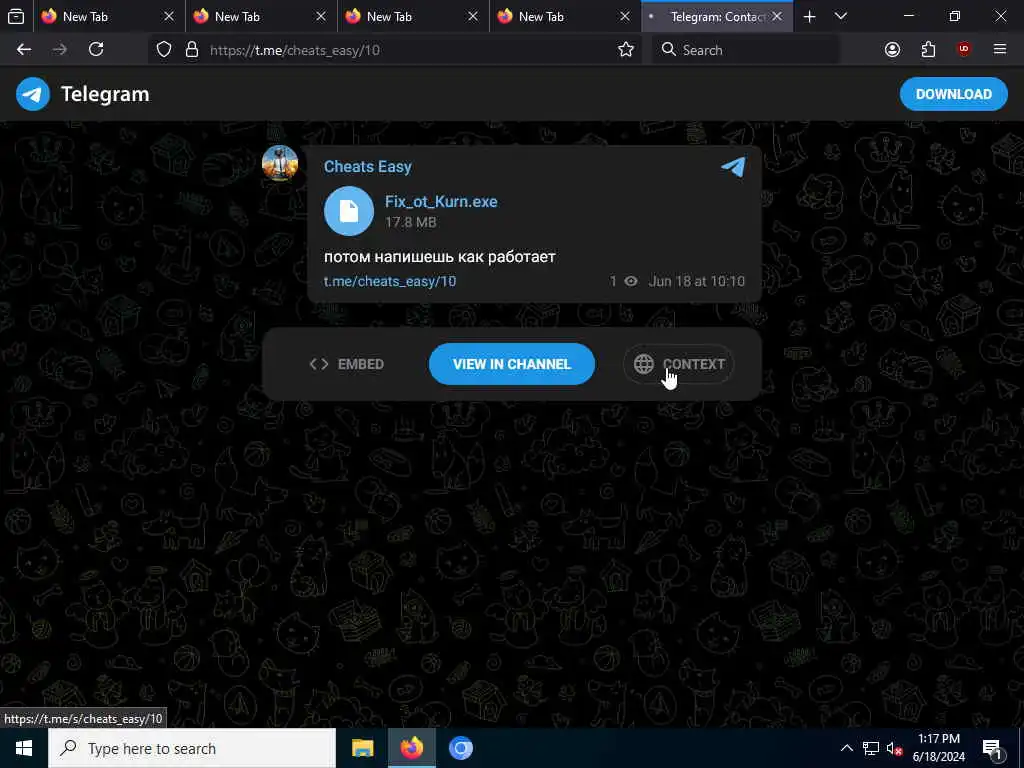Go back with browser back arrow
This screenshot has height=768, width=1024.
pyautogui.click(x=24, y=50)
